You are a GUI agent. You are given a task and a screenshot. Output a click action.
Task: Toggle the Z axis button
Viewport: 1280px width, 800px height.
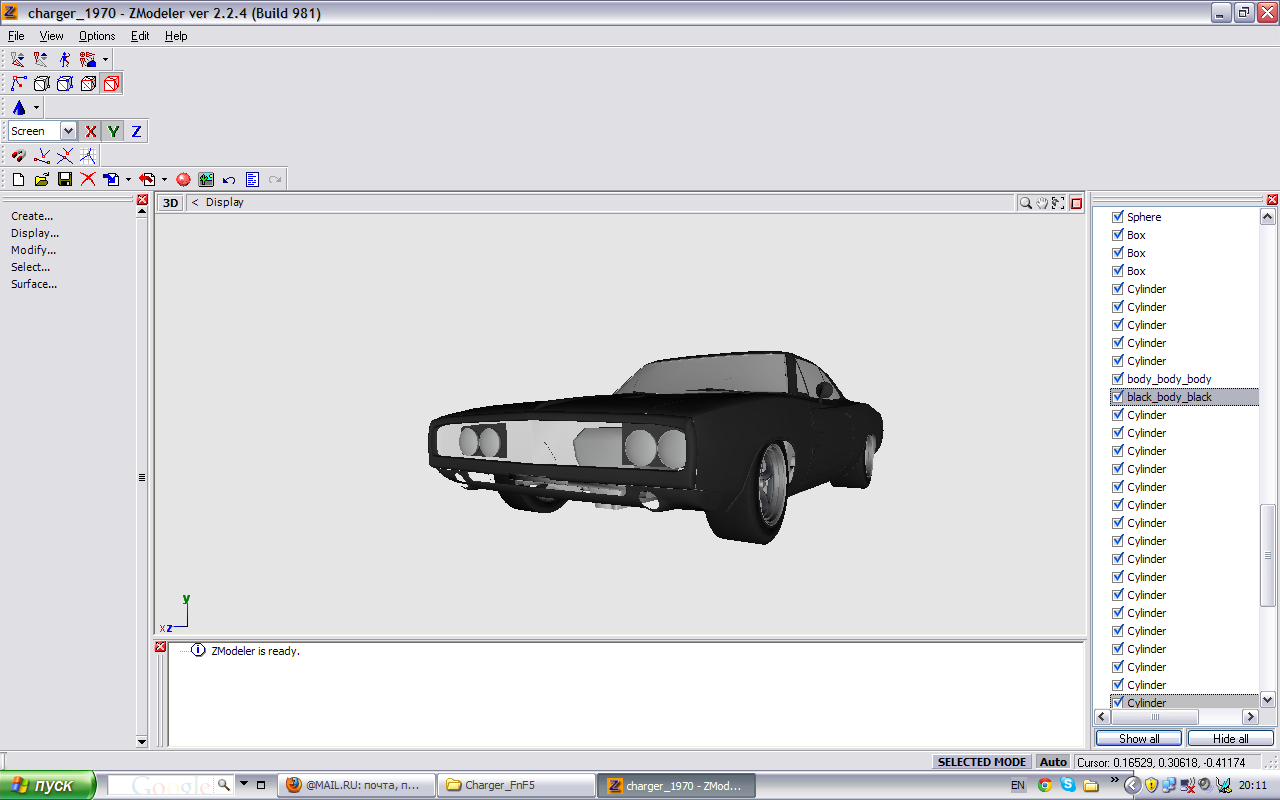coord(136,131)
